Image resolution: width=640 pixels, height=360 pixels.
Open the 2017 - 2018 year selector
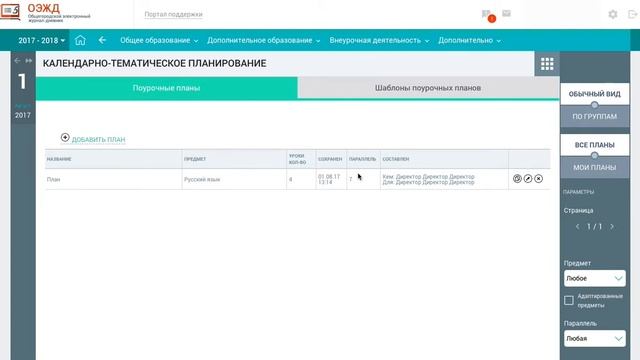click(x=41, y=40)
